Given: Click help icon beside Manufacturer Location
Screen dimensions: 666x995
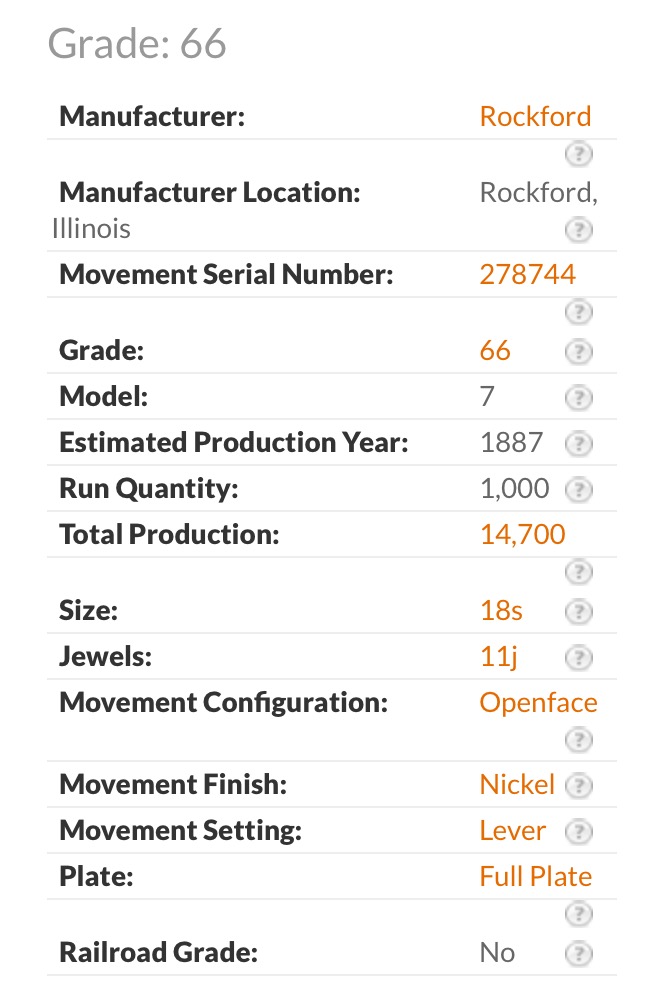Looking at the screenshot, I should click(x=579, y=230).
